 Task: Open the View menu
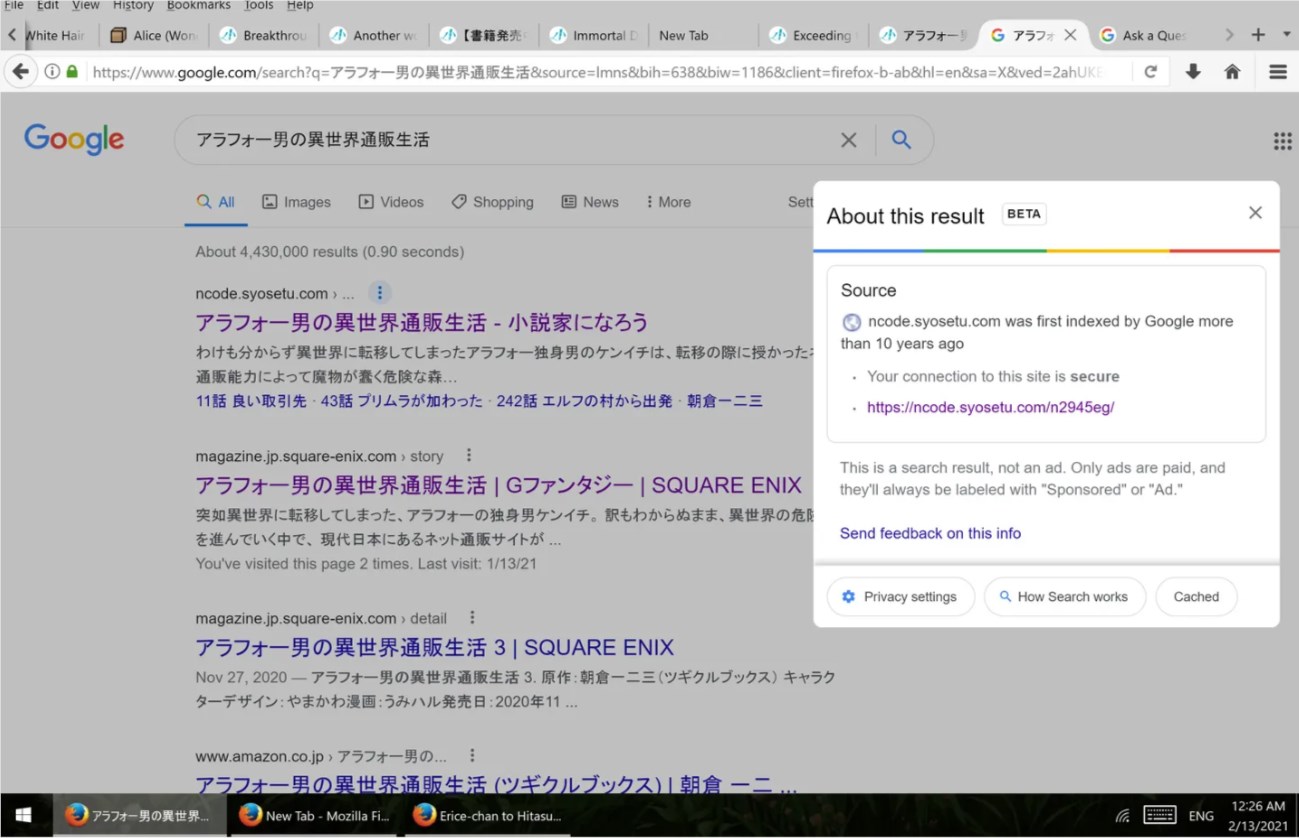[86, 5]
